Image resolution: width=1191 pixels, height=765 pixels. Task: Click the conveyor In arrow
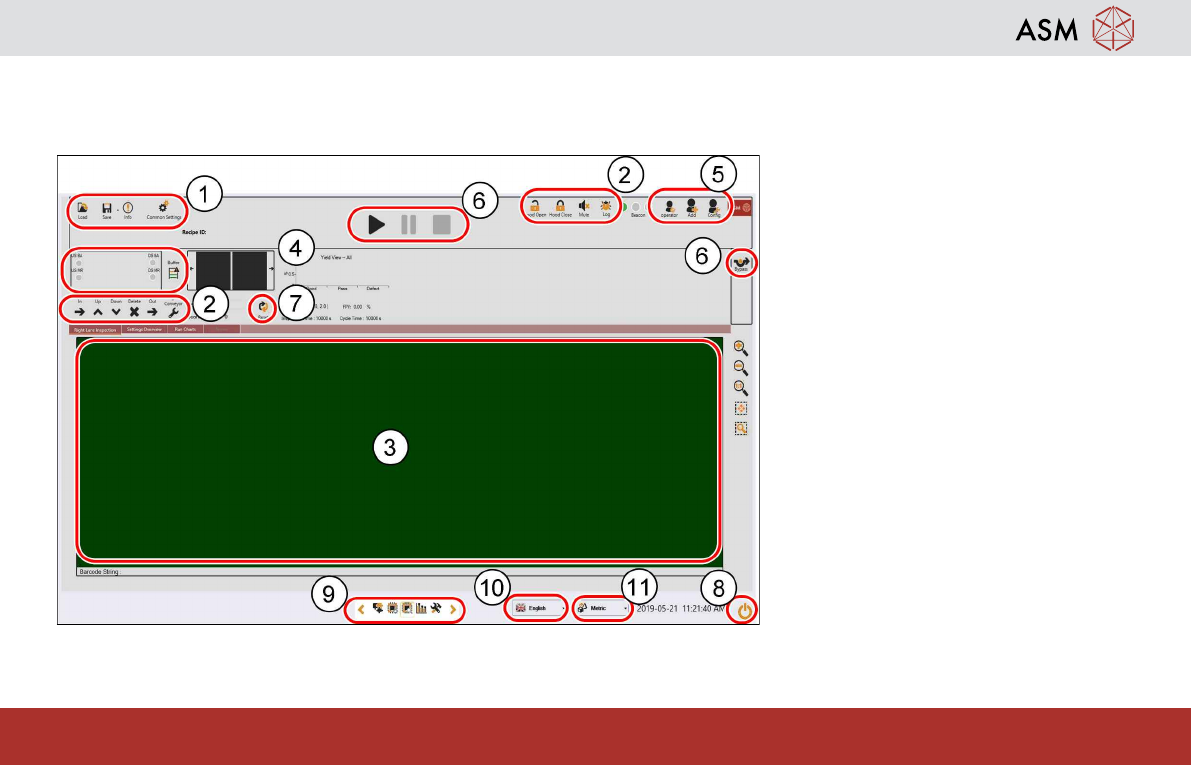80,311
